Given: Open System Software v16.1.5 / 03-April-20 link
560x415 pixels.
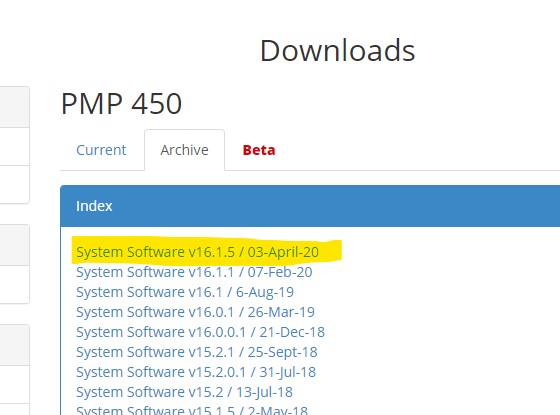Looking at the screenshot, I should [x=197, y=252].
